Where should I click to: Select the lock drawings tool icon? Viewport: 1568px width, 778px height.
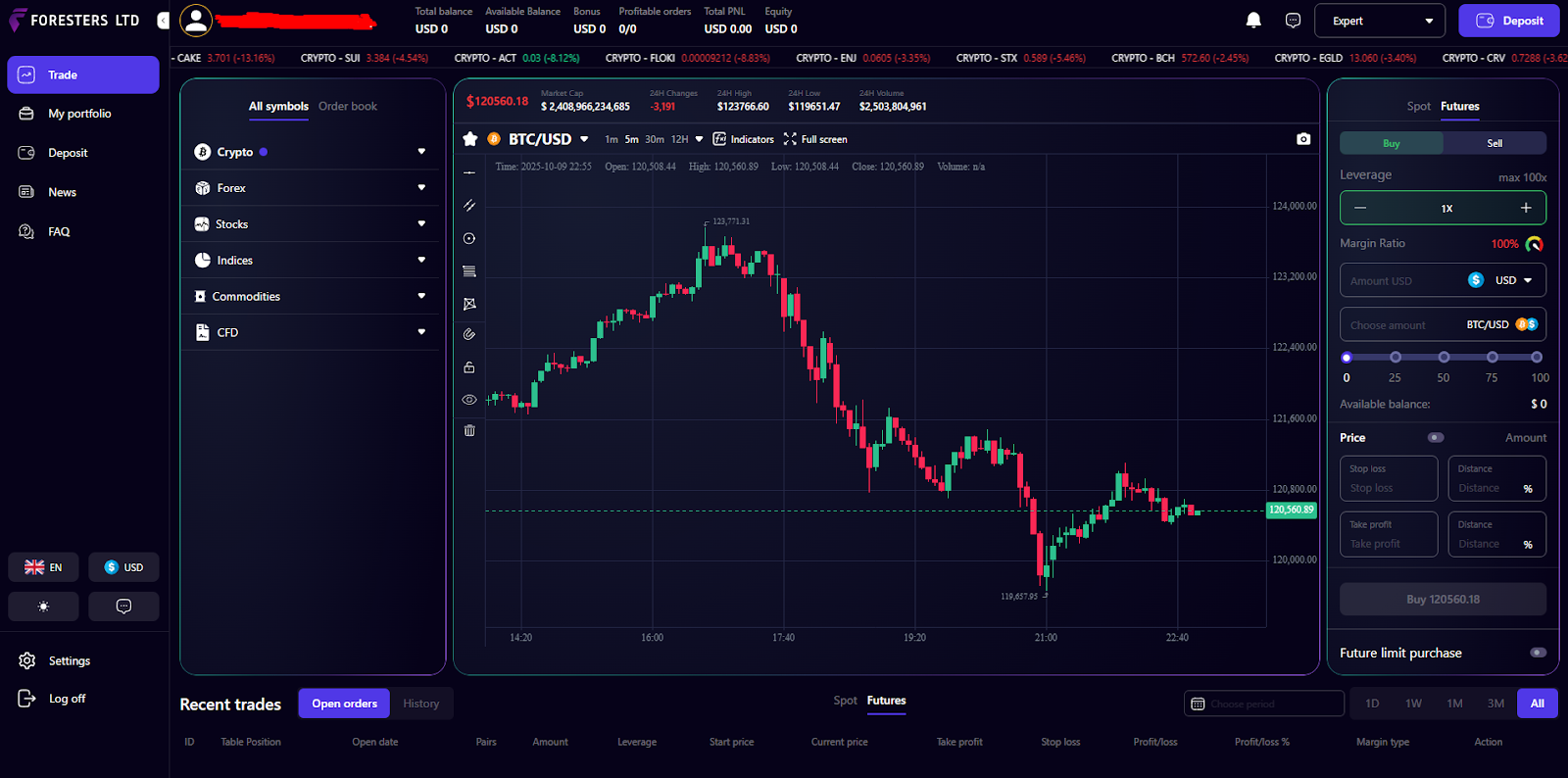click(469, 367)
